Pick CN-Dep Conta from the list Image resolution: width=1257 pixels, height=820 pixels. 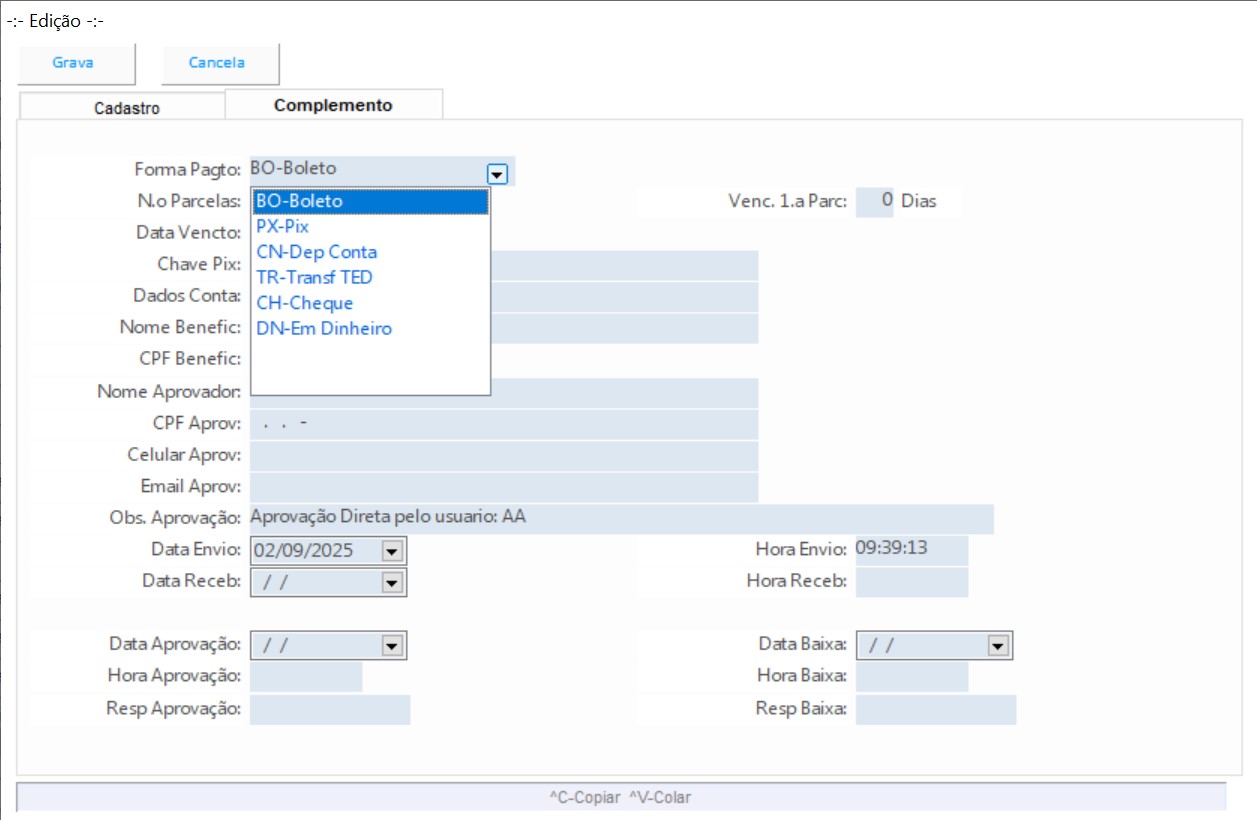click(x=316, y=252)
